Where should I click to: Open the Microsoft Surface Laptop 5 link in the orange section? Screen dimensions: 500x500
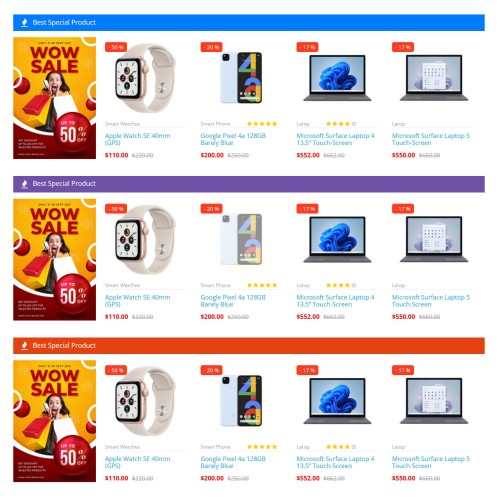(x=431, y=462)
